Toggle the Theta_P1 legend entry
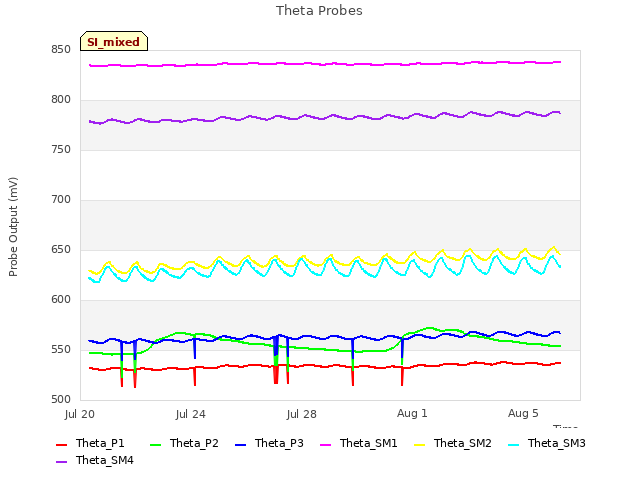This screenshot has height=480, width=640. tap(90, 443)
